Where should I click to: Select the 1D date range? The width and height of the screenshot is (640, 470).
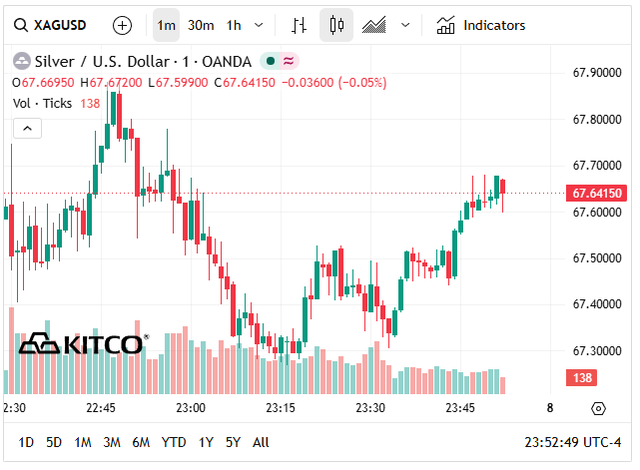(x=26, y=442)
